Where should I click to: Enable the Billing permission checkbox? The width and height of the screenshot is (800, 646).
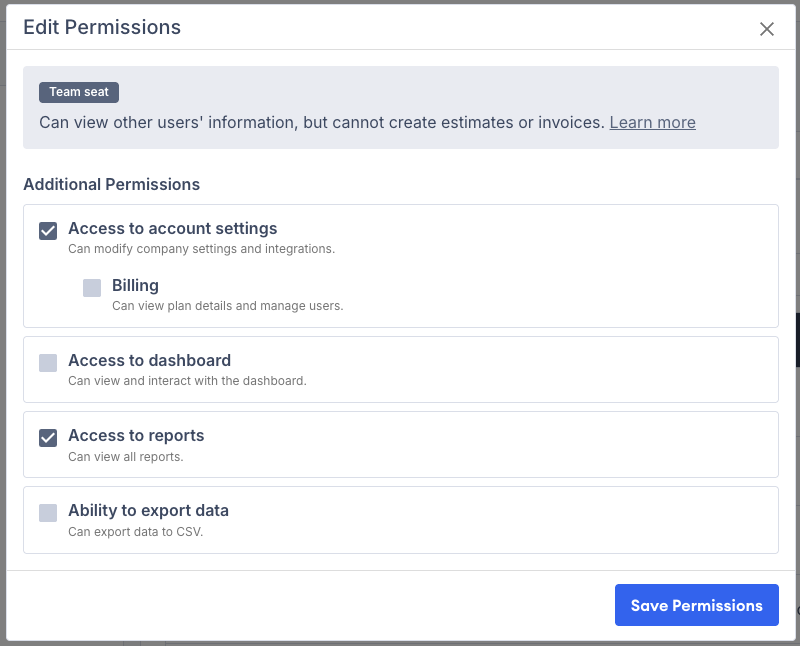click(x=92, y=288)
